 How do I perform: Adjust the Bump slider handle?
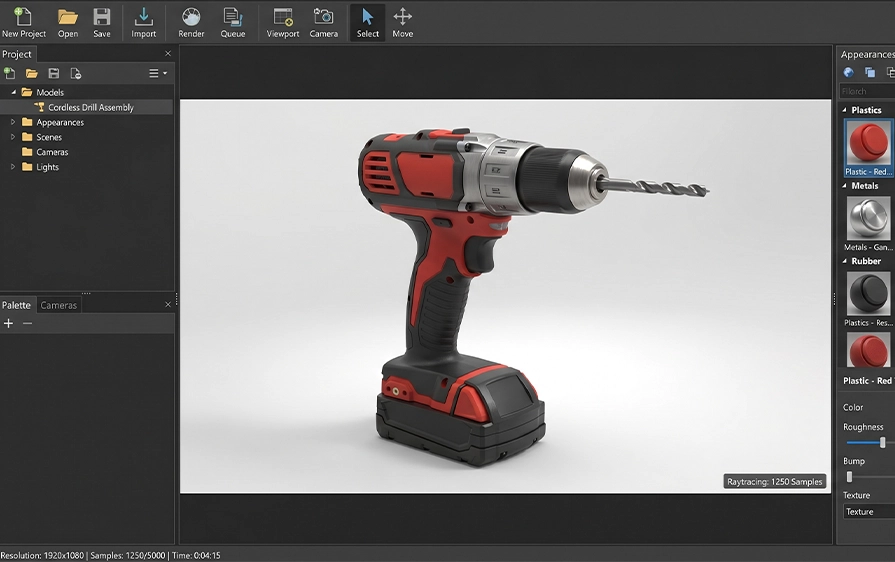849,477
